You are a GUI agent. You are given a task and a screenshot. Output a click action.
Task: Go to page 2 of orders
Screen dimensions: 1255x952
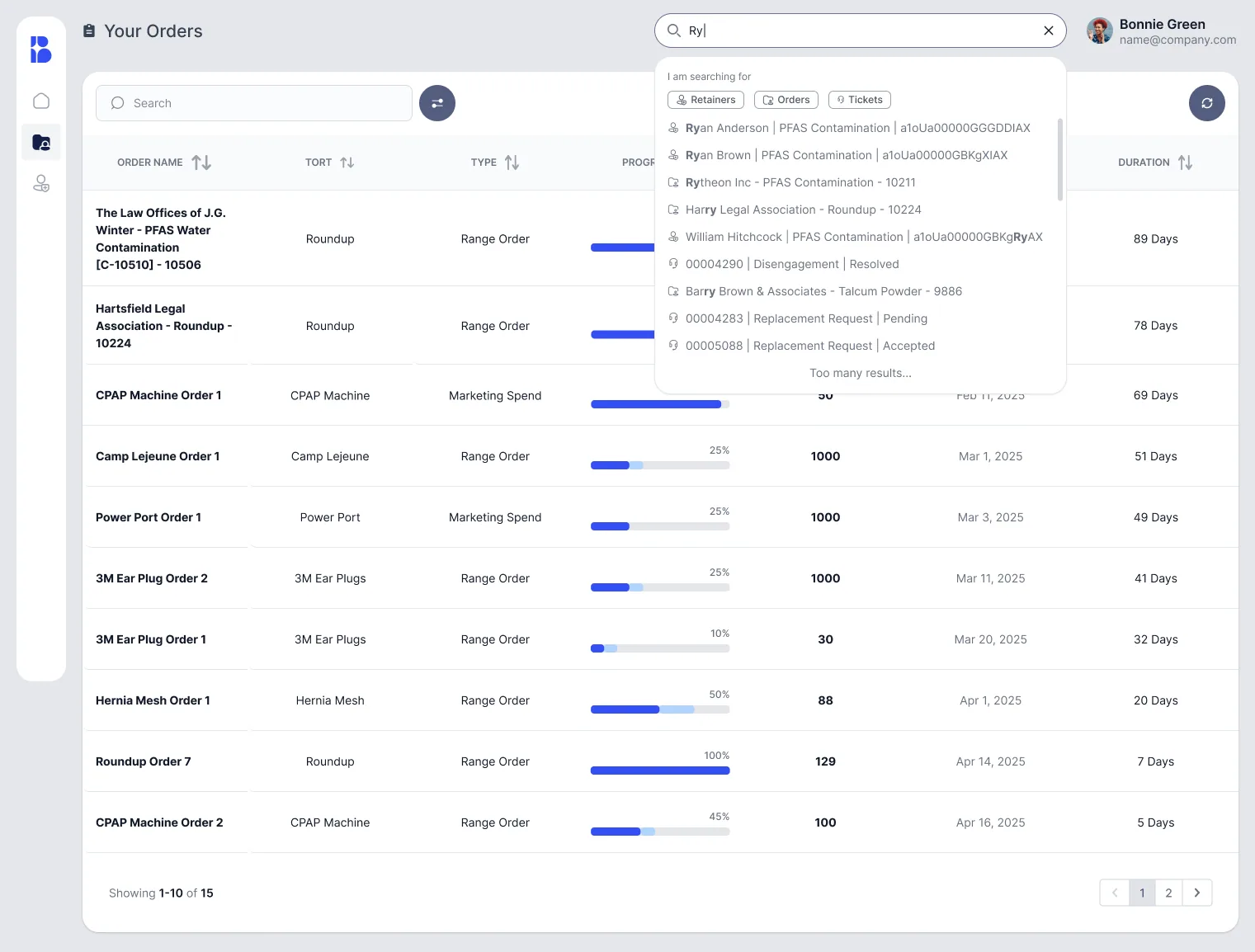tap(1168, 893)
